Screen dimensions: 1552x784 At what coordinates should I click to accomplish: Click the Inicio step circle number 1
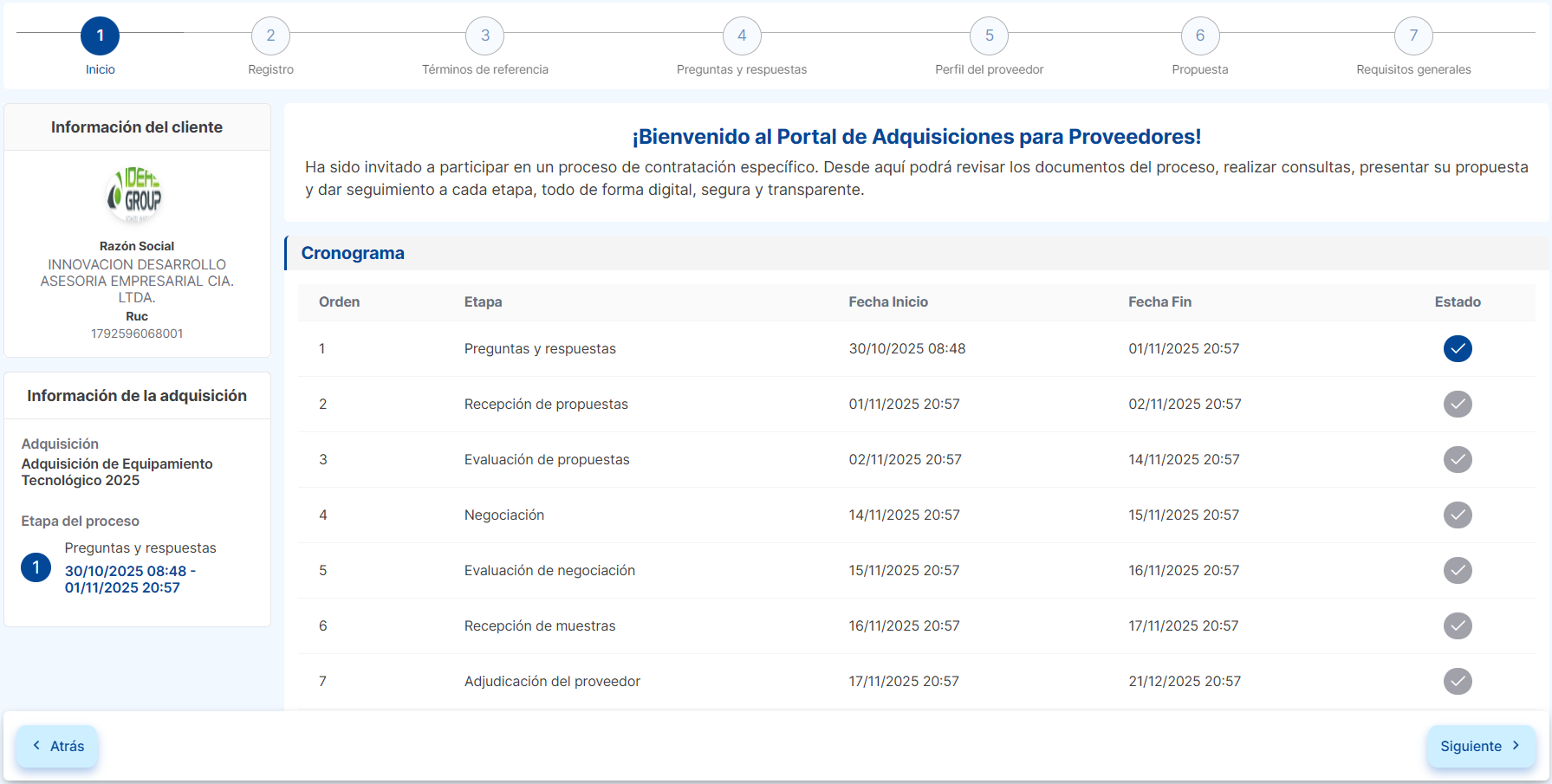pyautogui.click(x=100, y=36)
